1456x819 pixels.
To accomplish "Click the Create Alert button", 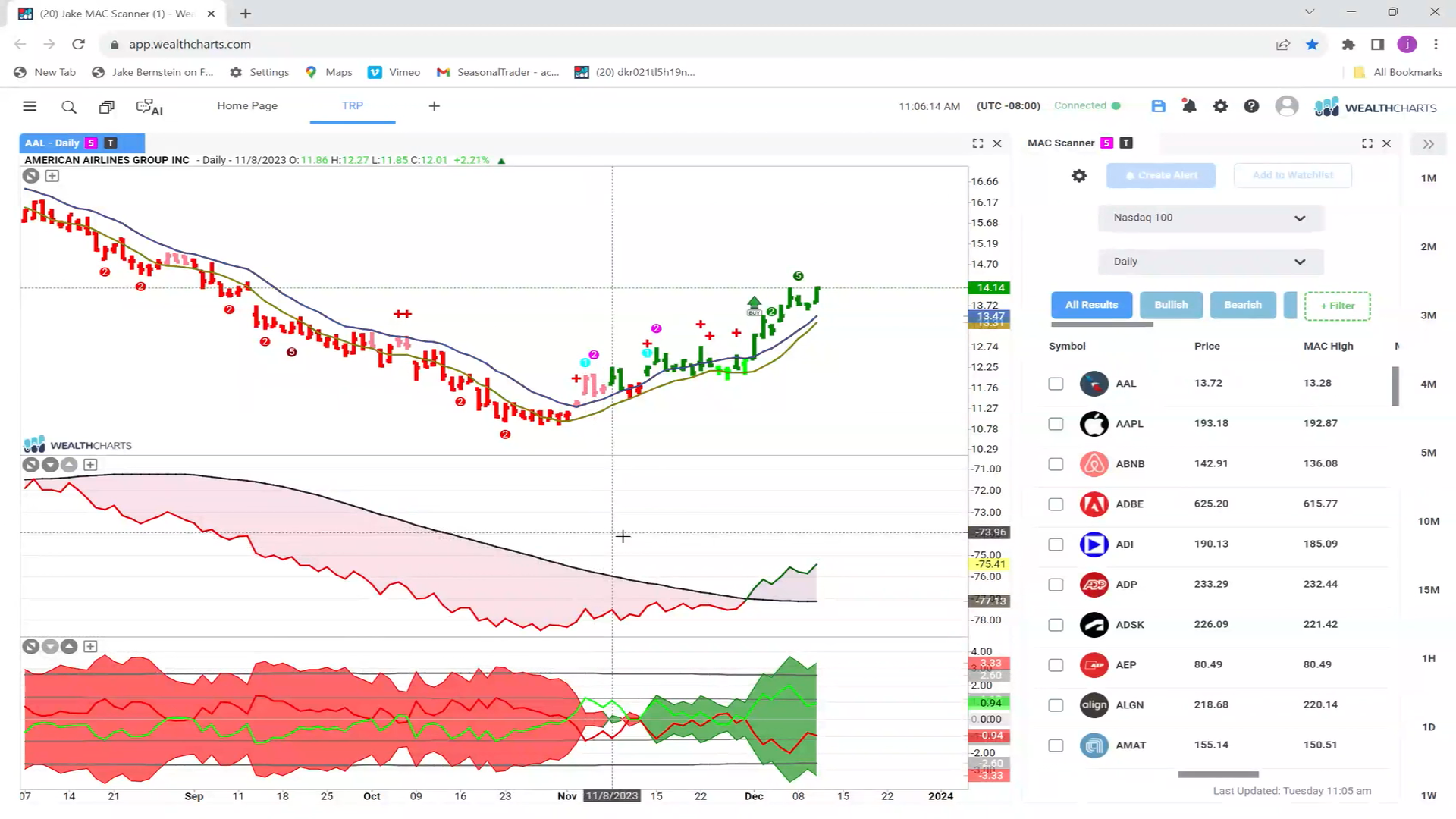I will (x=1160, y=176).
